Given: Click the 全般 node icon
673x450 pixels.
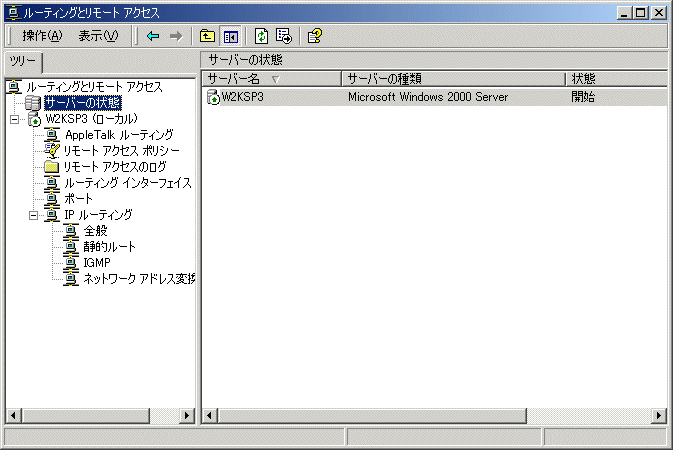Looking at the screenshot, I should pos(71,231).
